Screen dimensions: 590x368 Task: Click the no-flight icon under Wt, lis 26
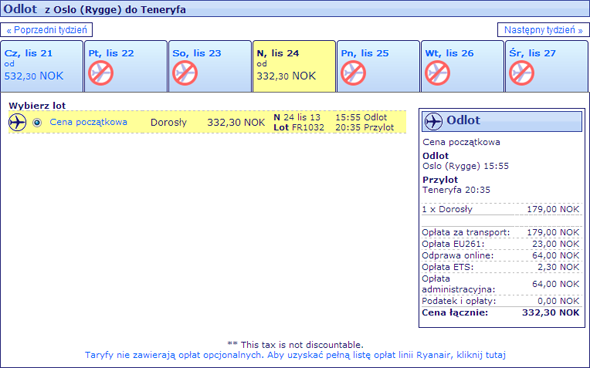(438, 73)
